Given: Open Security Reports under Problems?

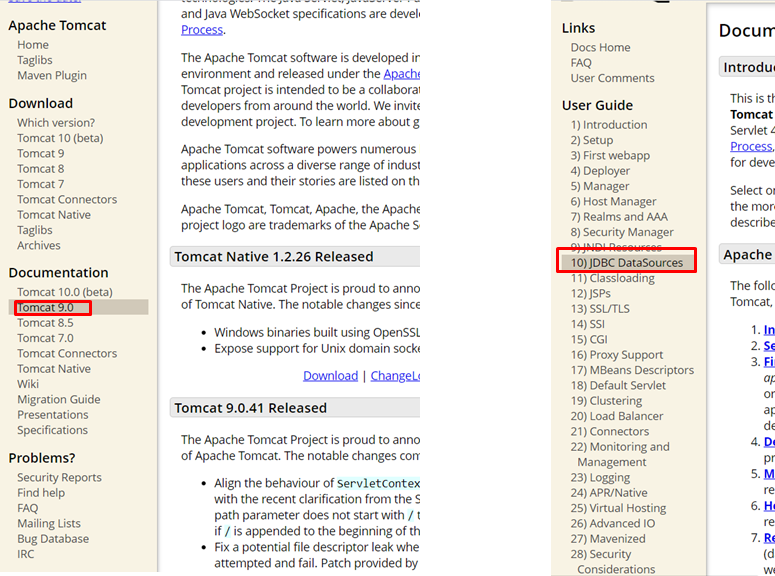Looking at the screenshot, I should [59, 477].
